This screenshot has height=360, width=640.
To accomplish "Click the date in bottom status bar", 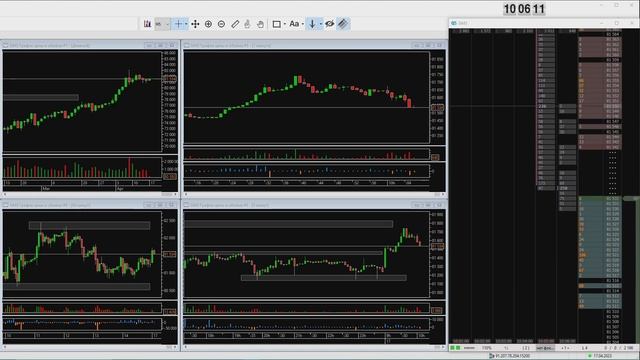I will [x=602, y=356].
